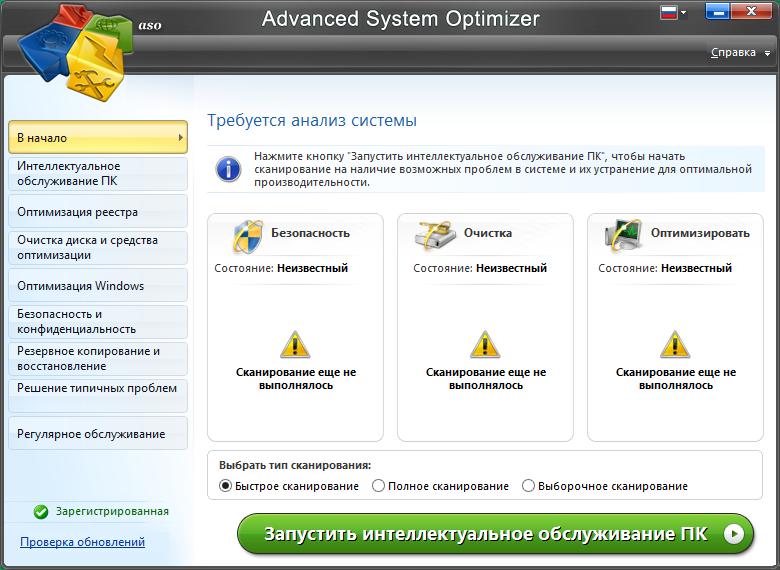
Task: Select Быстрое сканирование radio button
Action: coord(225,485)
